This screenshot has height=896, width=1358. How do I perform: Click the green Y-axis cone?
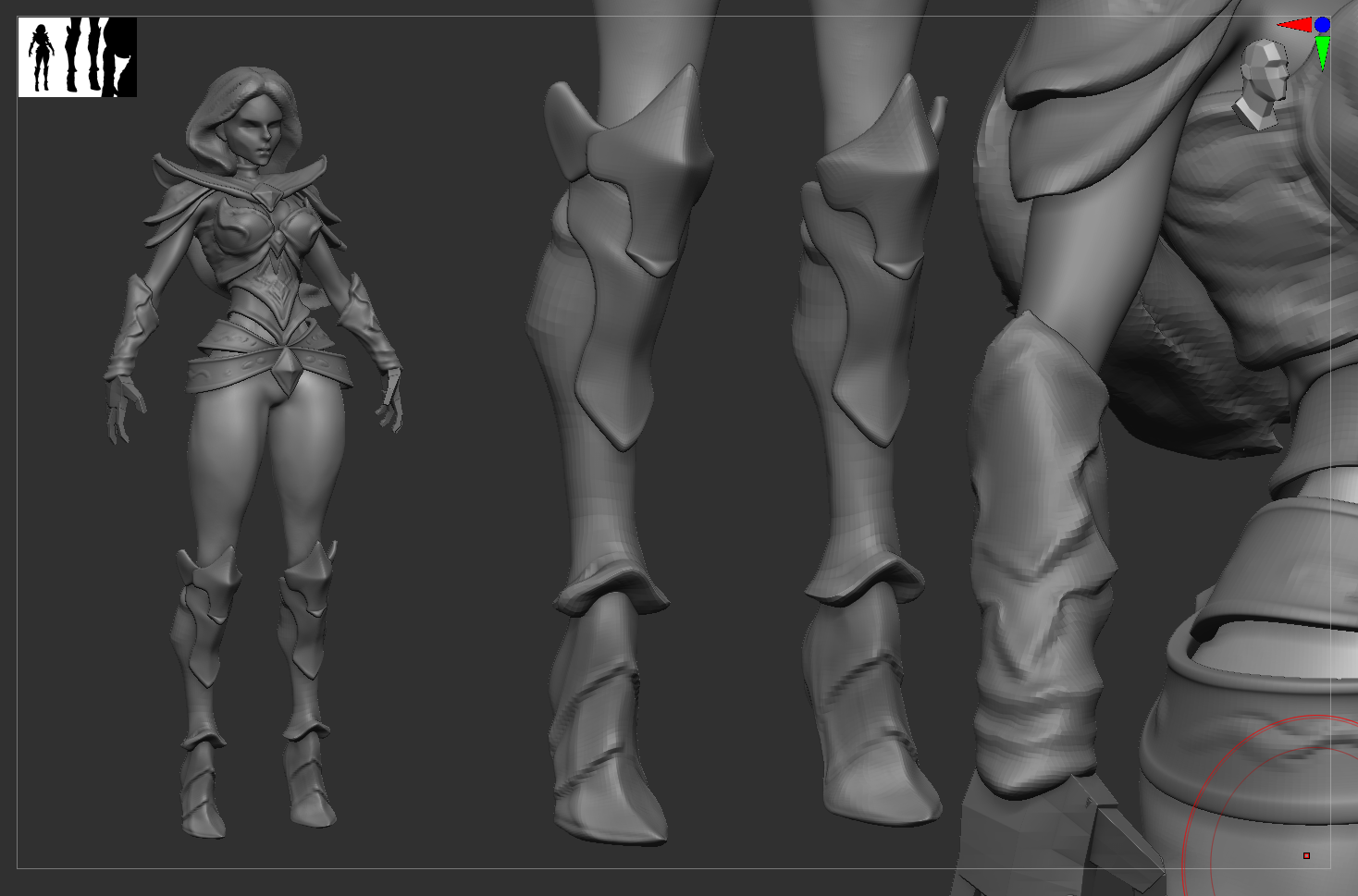[1323, 52]
